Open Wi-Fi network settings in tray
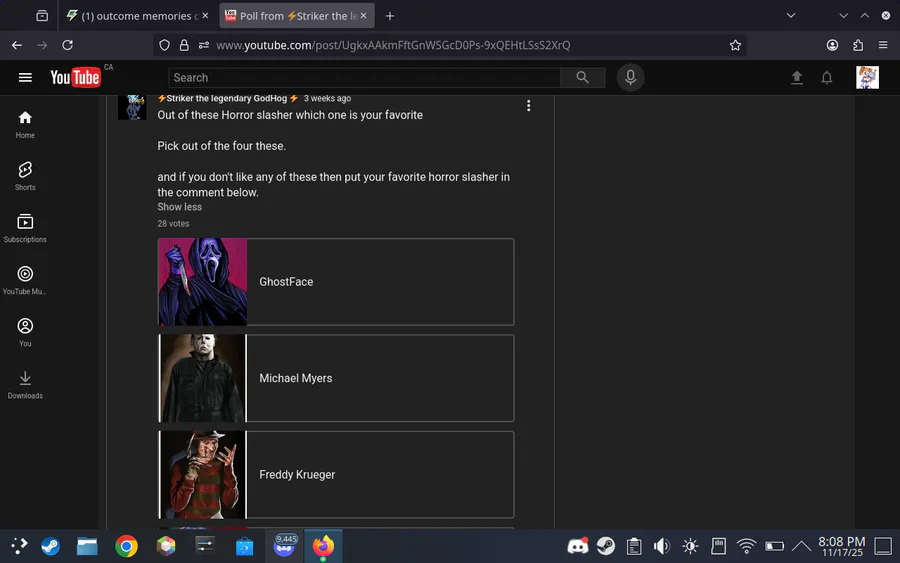The height and width of the screenshot is (563, 900). [746, 546]
